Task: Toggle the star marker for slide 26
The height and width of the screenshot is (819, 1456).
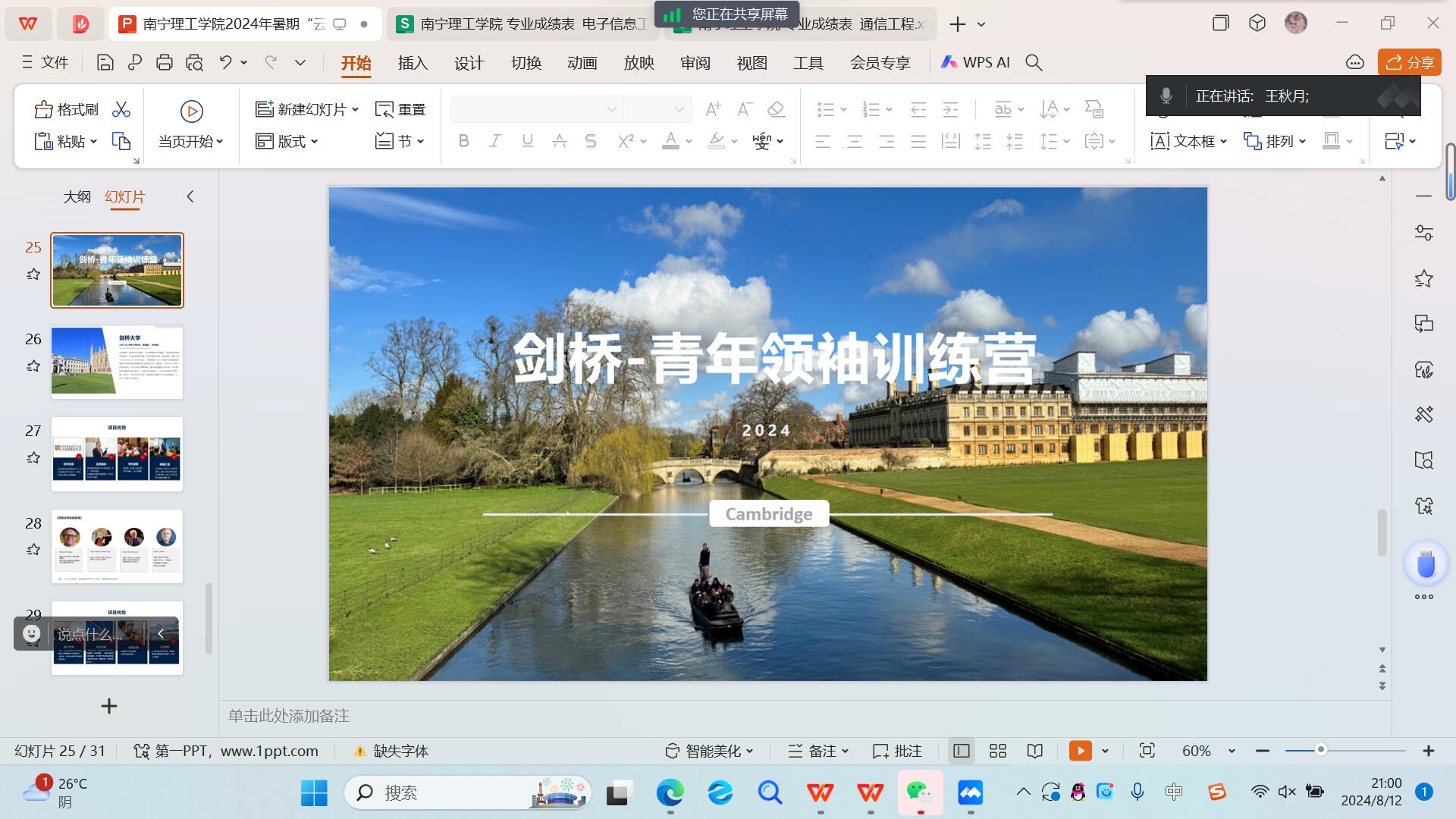Action: 33,366
